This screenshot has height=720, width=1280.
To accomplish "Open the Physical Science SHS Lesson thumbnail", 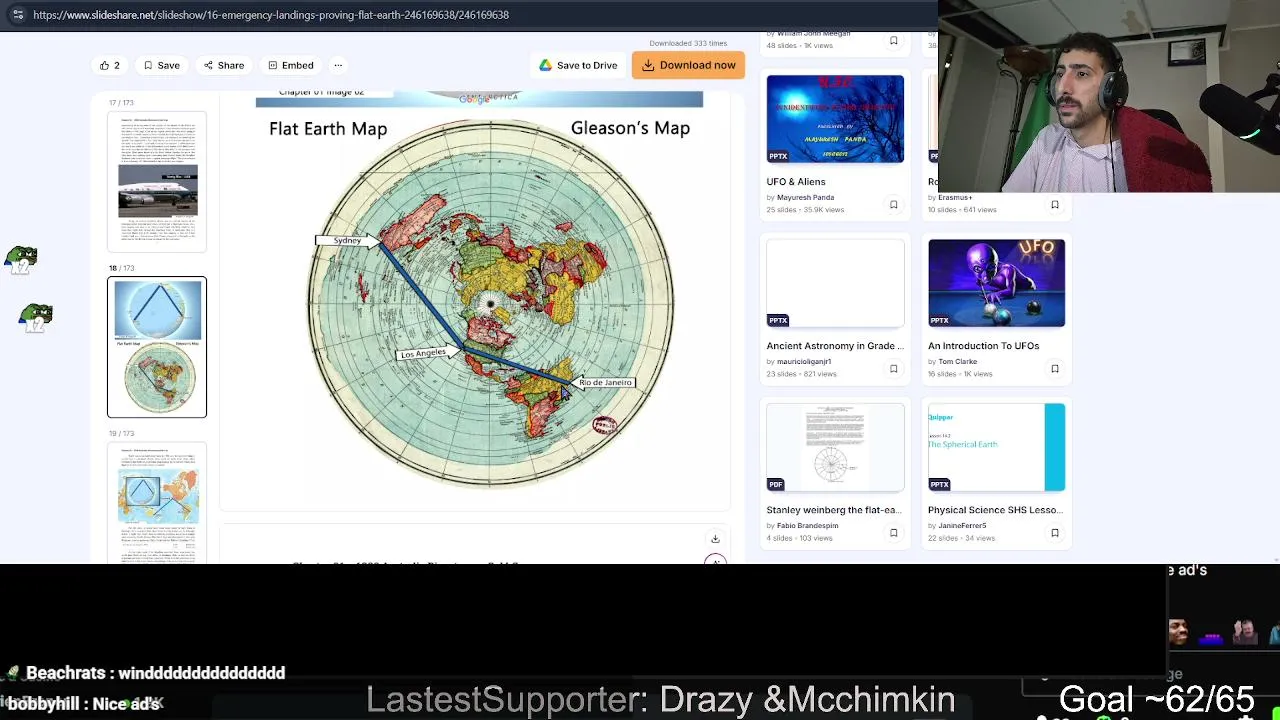I will [x=996, y=447].
